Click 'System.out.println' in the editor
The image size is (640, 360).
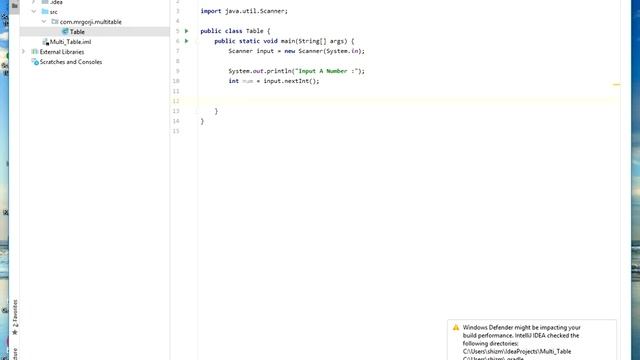[260, 71]
